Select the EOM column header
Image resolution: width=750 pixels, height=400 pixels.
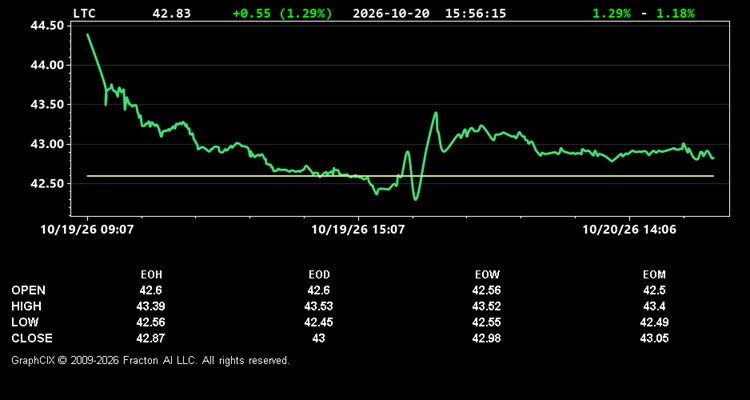click(x=654, y=275)
